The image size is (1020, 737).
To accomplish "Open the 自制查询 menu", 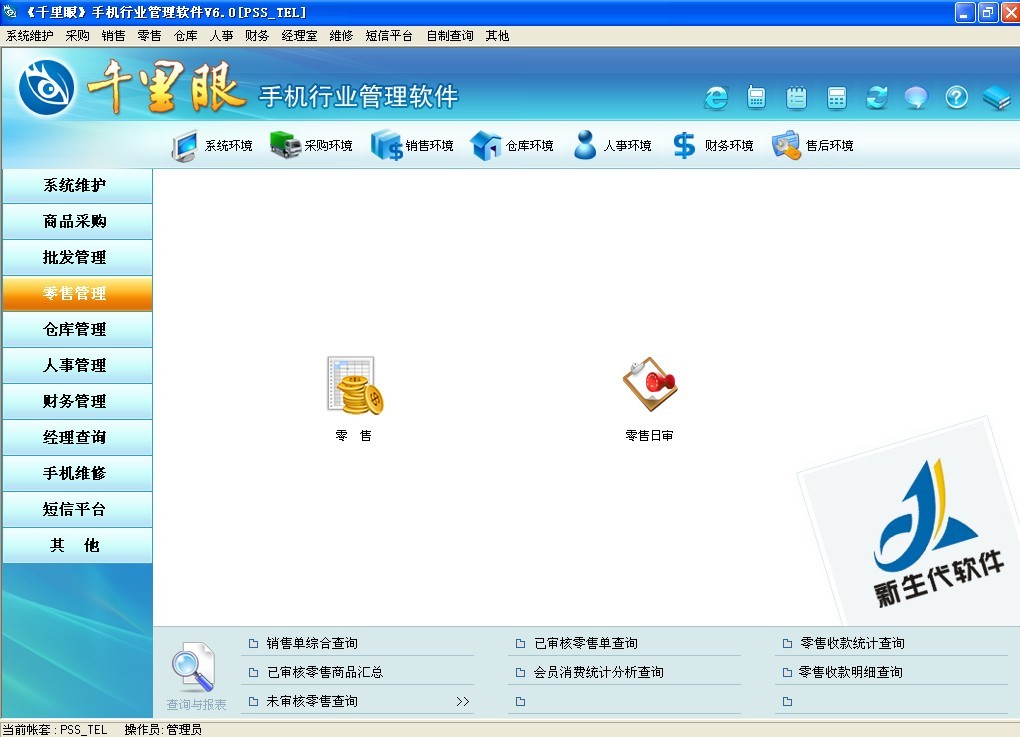I will tap(450, 36).
